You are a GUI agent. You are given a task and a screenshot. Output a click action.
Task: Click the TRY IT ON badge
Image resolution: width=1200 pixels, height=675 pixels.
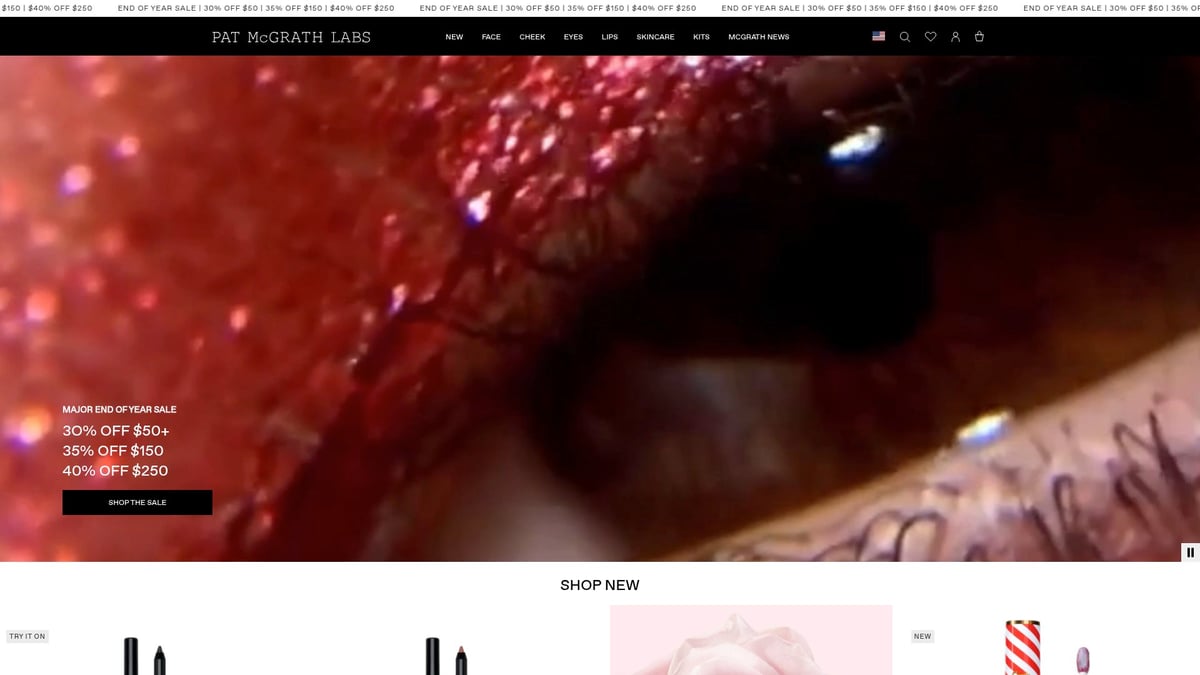(27, 636)
